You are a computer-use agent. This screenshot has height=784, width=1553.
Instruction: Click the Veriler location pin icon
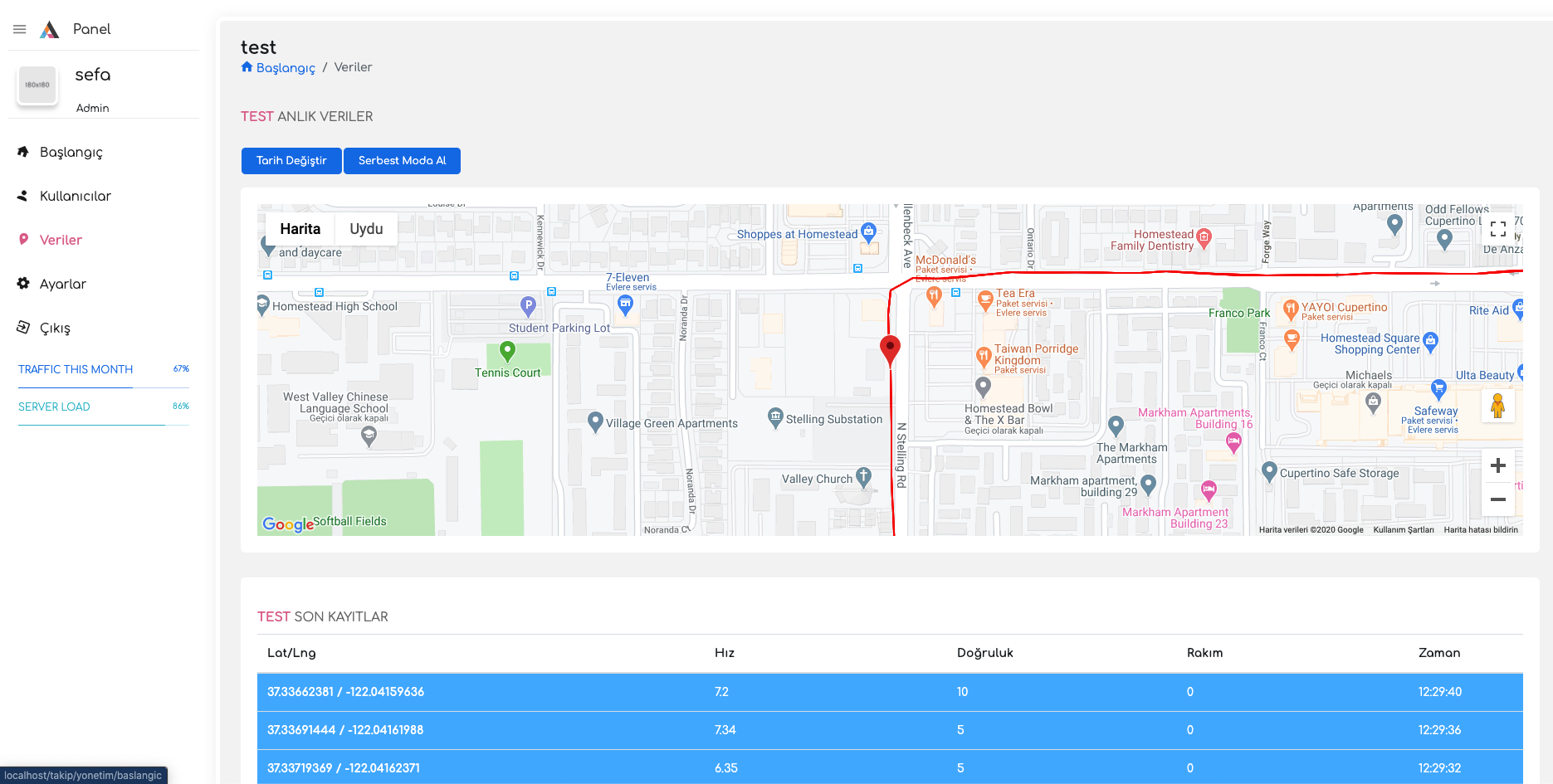pyautogui.click(x=23, y=240)
